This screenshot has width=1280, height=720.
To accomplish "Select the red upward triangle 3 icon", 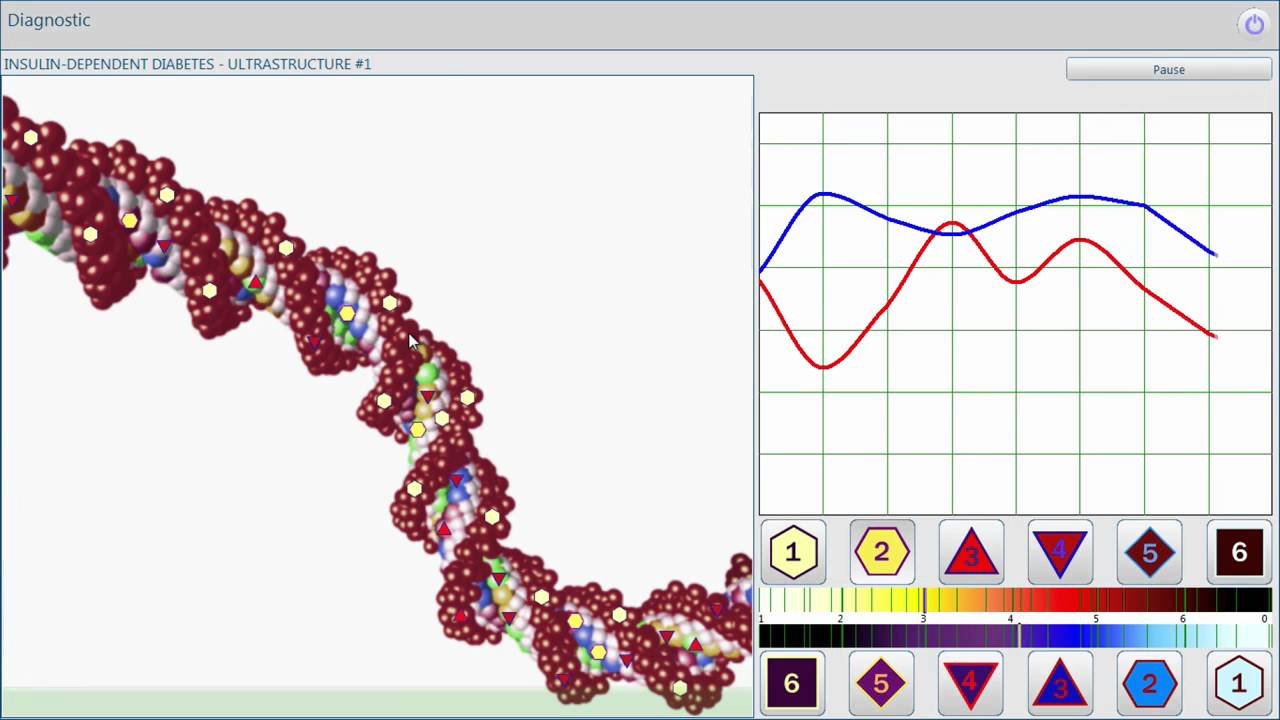I will (971, 552).
